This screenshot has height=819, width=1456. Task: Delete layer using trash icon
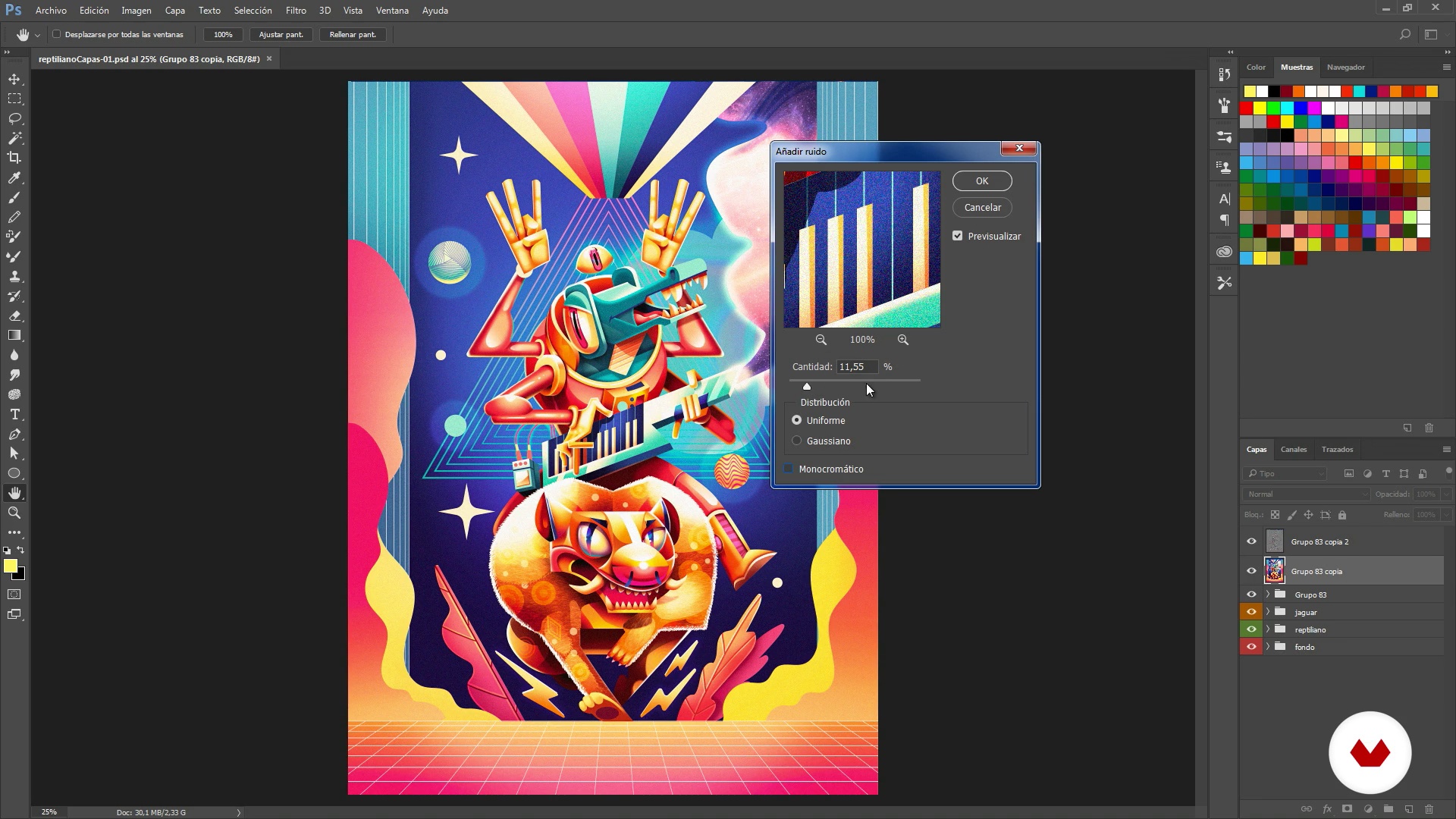pos(1429,809)
